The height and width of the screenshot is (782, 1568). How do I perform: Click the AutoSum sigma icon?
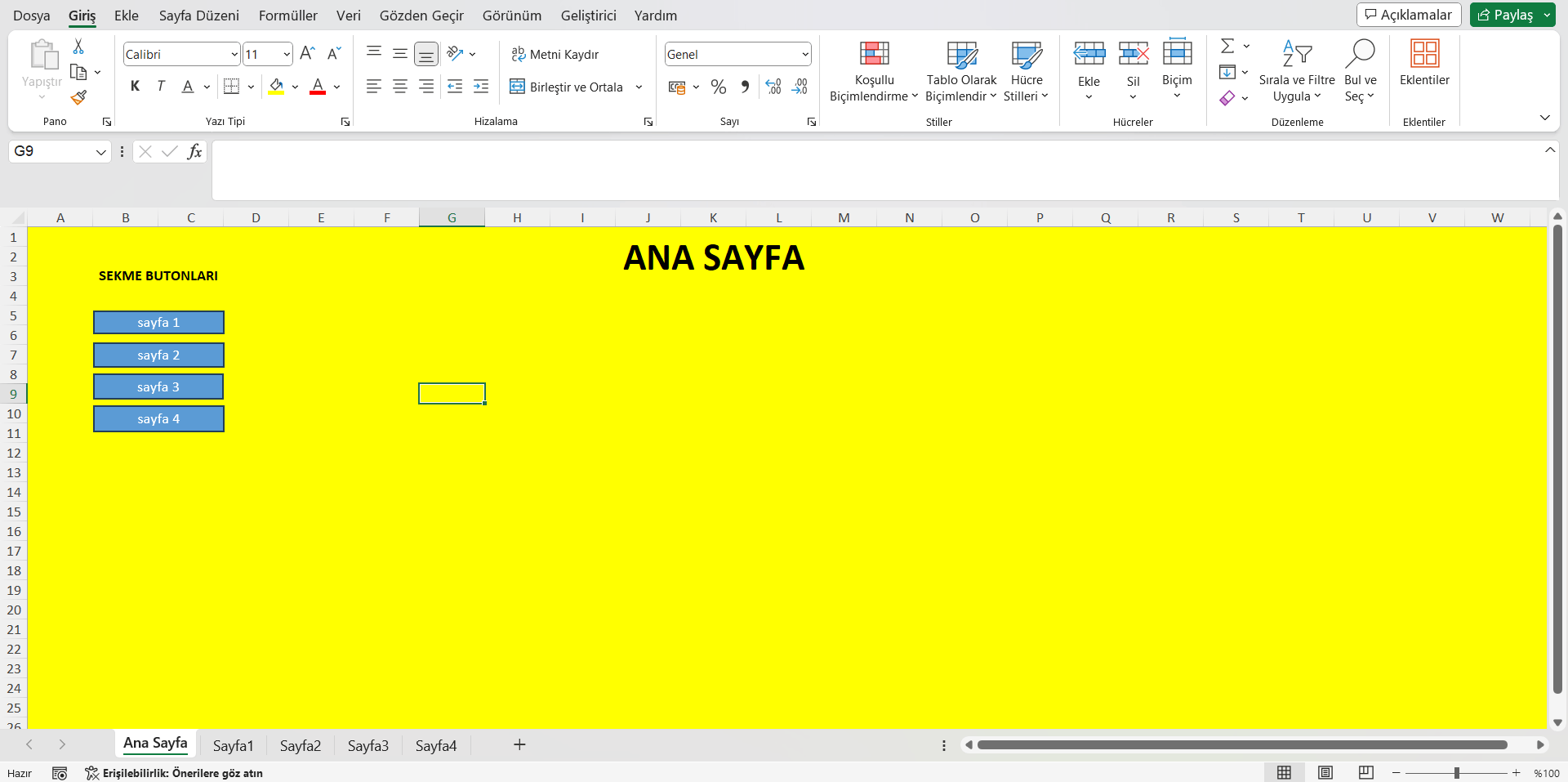pos(1227,46)
